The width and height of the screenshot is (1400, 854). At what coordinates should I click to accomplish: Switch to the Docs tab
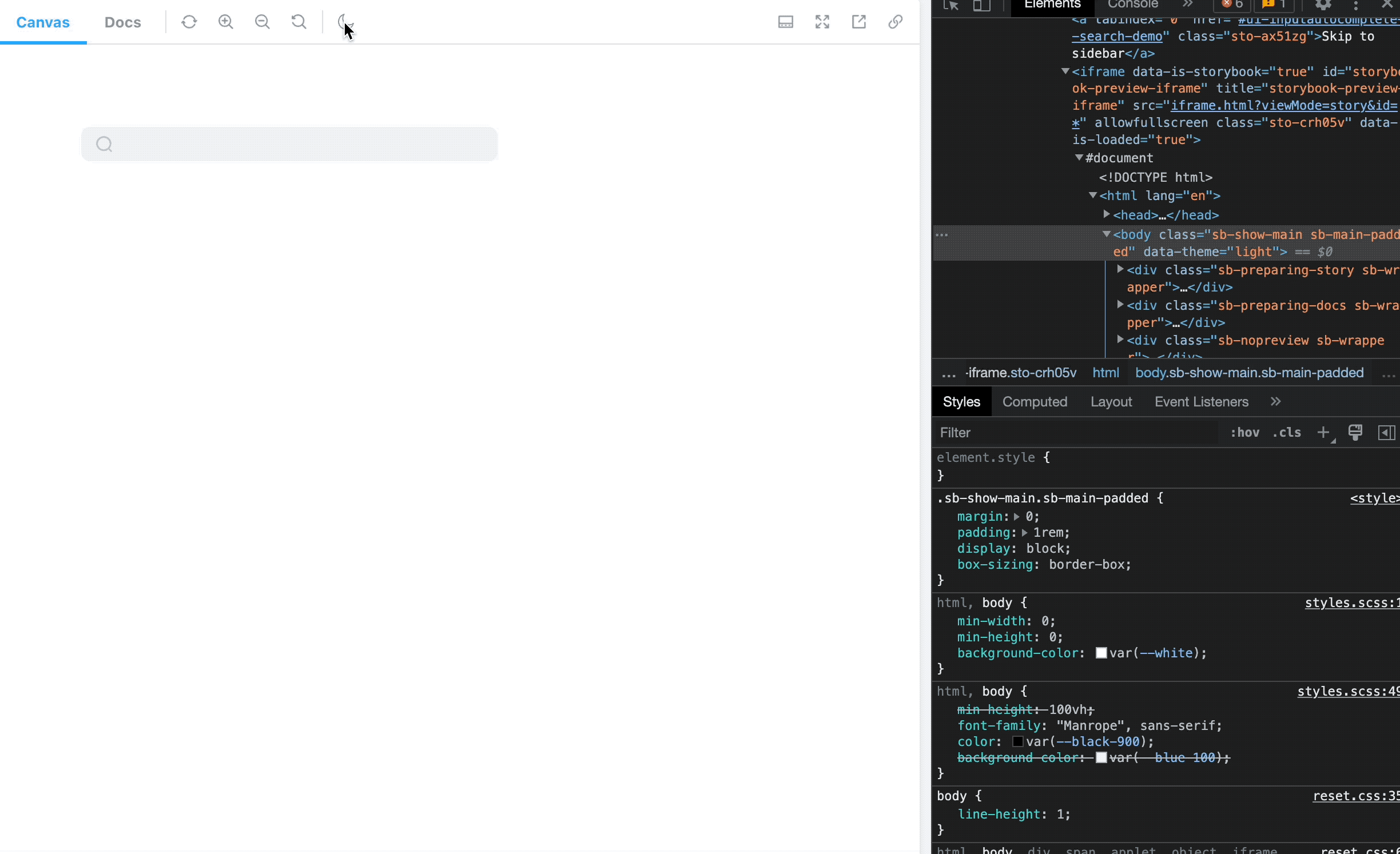tap(122, 22)
